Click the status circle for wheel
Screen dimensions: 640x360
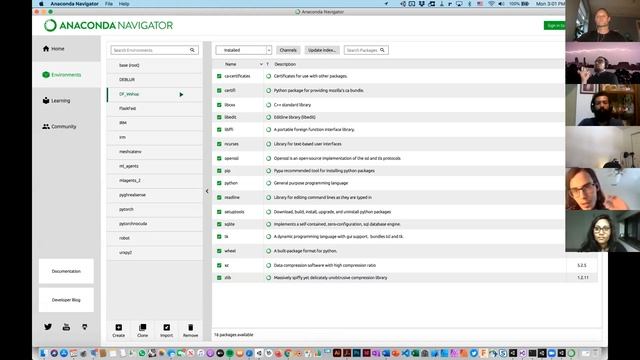pyautogui.click(x=269, y=251)
